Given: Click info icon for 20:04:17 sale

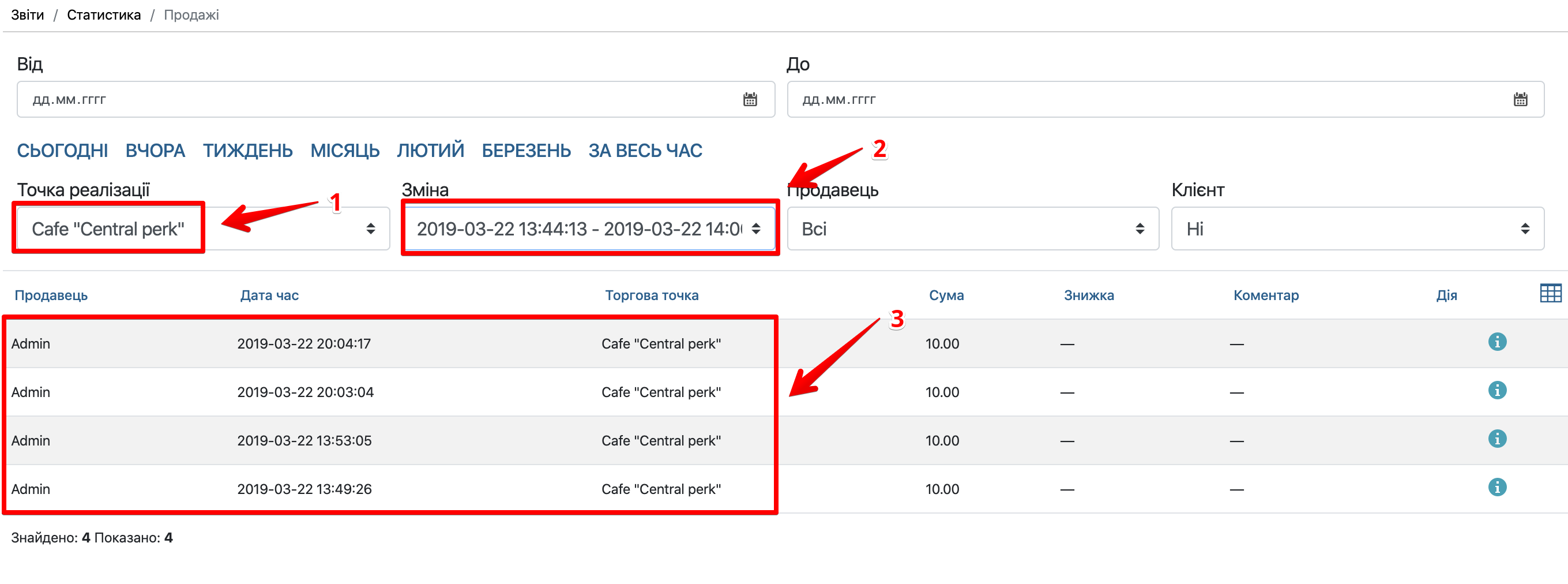Looking at the screenshot, I should [x=1497, y=342].
